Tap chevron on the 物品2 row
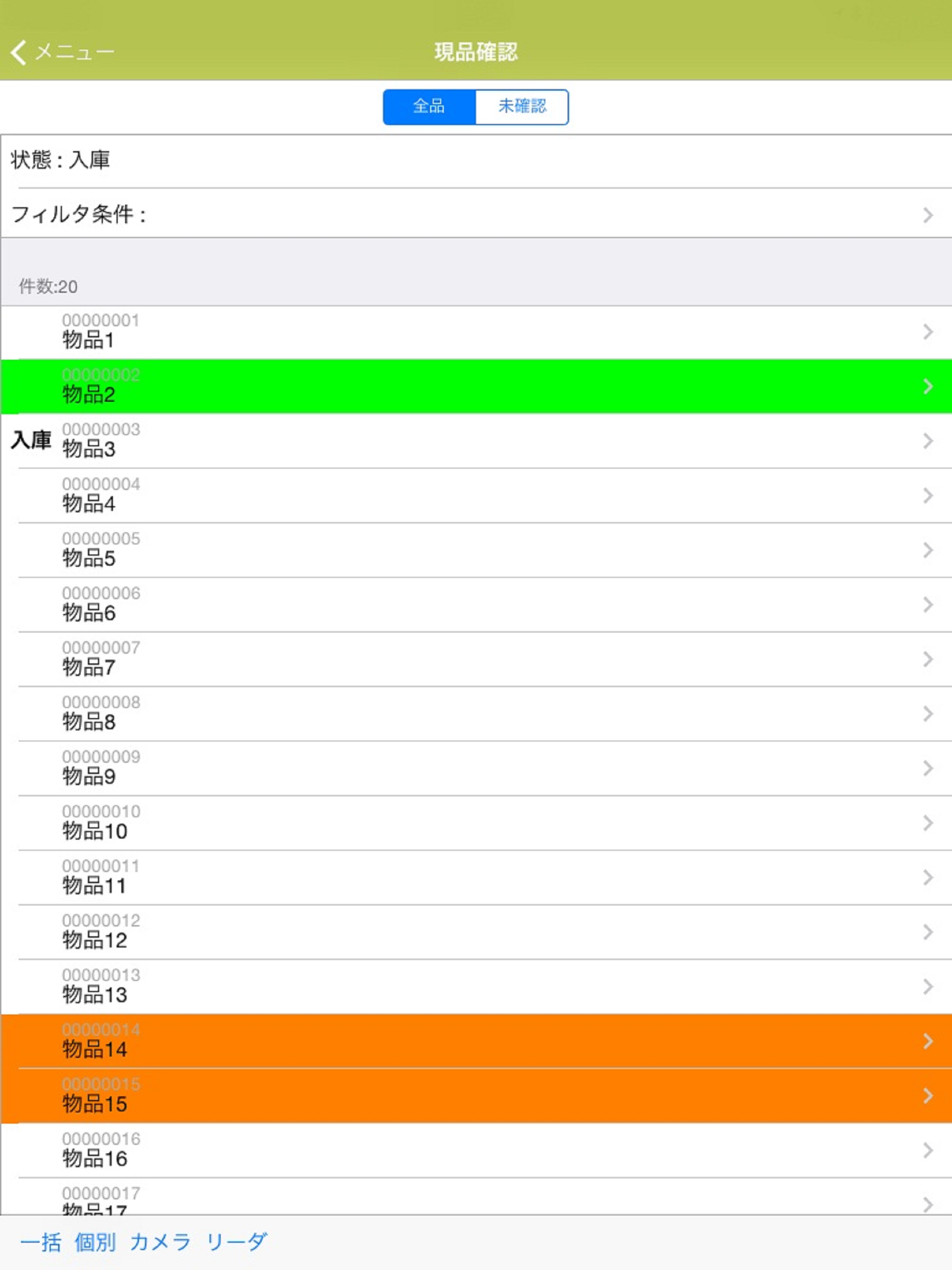952x1270 pixels. click(928, 386)
